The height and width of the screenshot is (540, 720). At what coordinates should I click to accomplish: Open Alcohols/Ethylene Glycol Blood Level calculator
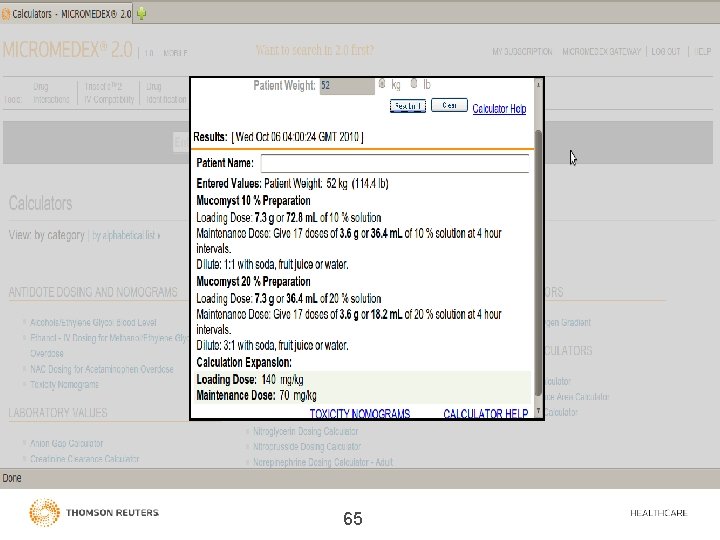pyautogui.click(x=93, y=322)
